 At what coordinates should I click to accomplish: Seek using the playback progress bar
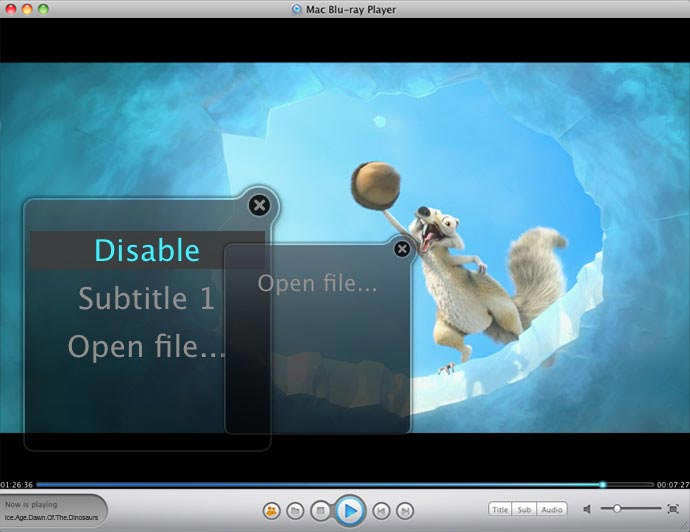click(345, 484)
